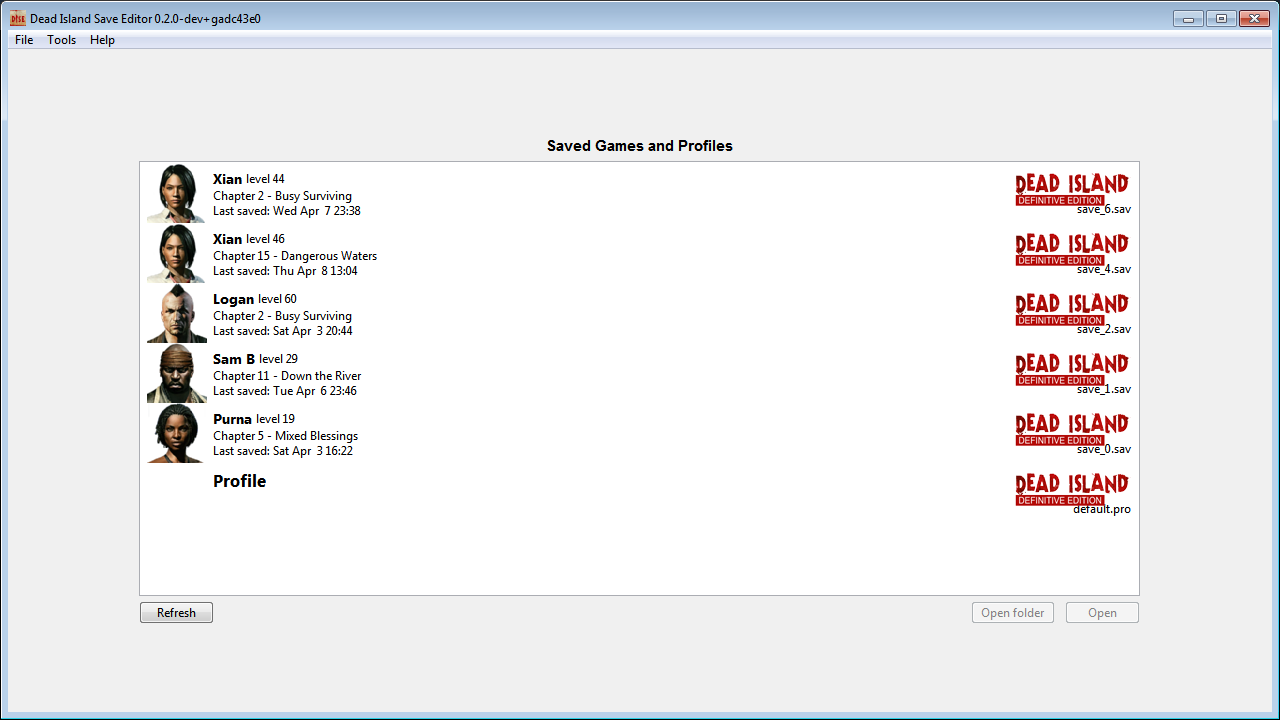This screenshot has width=1280, height=720.
Task: Click Dead Island logo above save_1.sav
Action: [x=1072, y=368]
